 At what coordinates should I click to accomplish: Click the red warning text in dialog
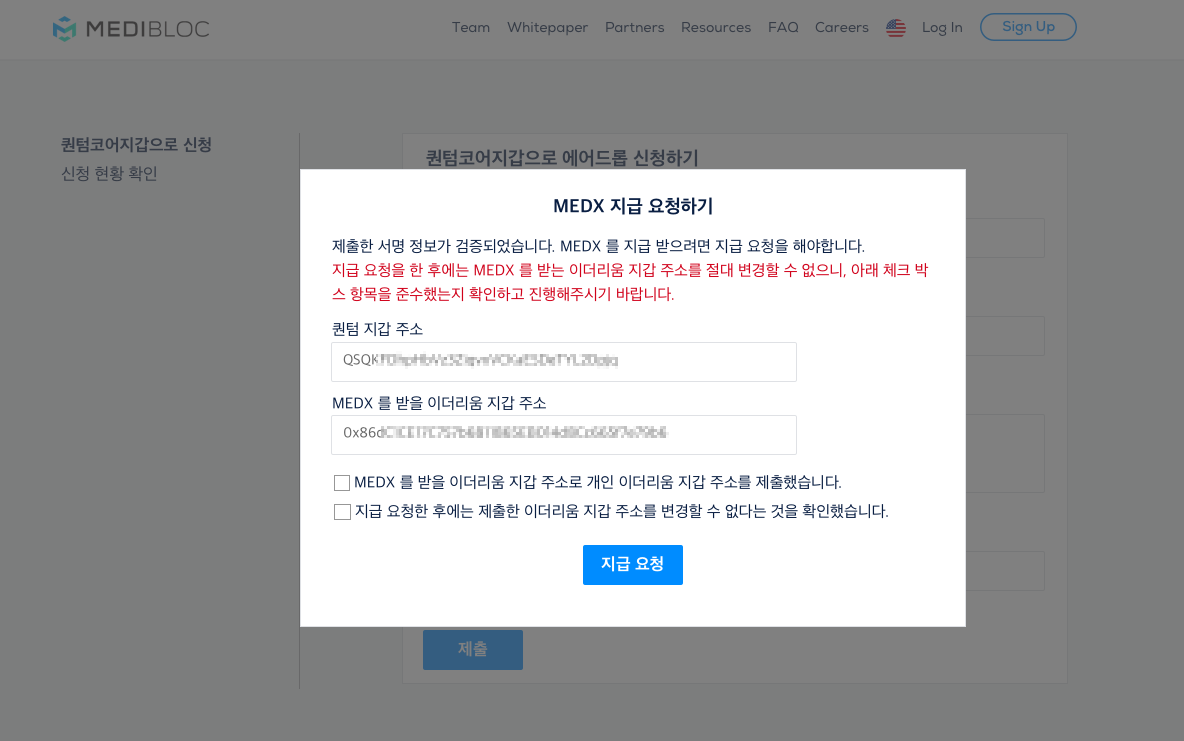tap(630, 282)
